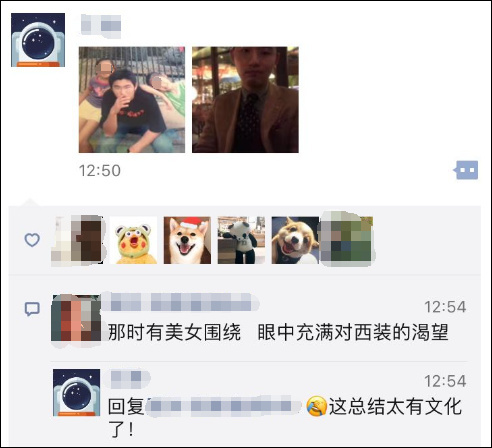Viewport: 492px width, 448px height.
Task: Open the smiling corgi liker avatar
Action: pos(295,240)
